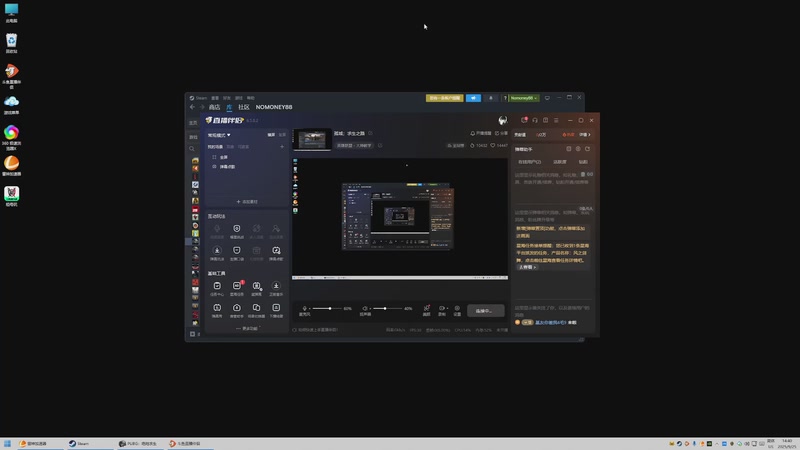This screenshot has width=800, height=450.
Task: Open the 弹幕秀 tool icon
Action: (x=217, y=310)
